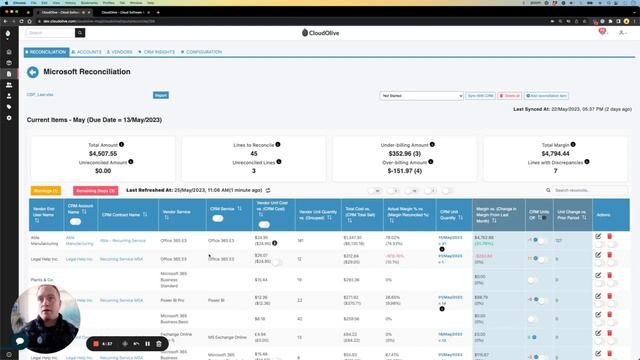Toggle the CRM Account Name header switch
Image resolution: width=640 pixels, height=360 pixels.
[x=76, y=222]
